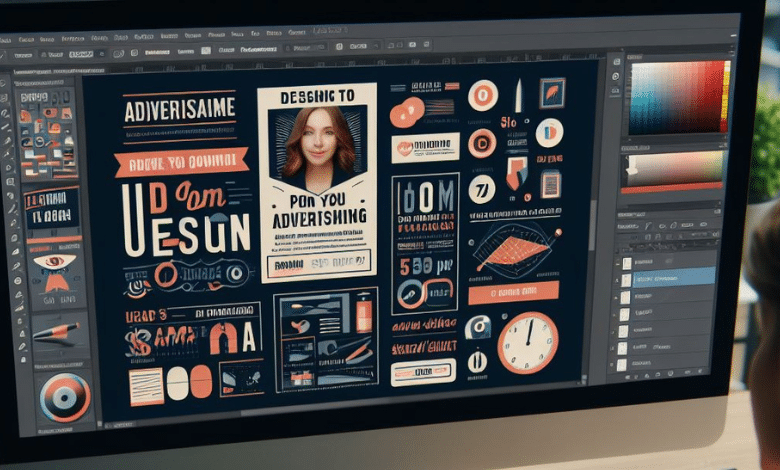Image resolution: width=780 pixels, height=470 pixels.
Task: Select the camera icon left of the clock
Action: click(x=478, y=327)
